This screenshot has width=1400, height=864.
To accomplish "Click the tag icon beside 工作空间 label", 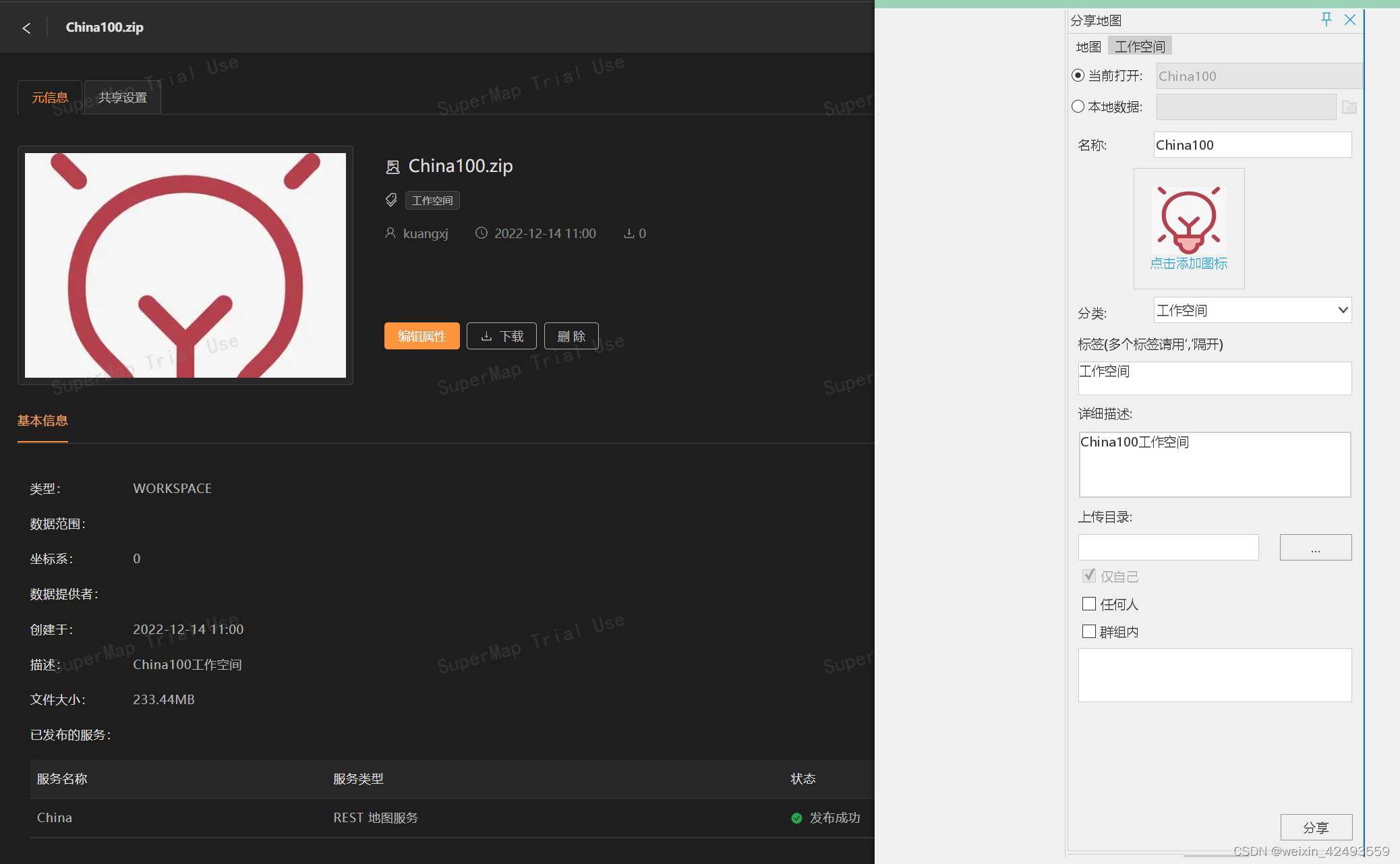I will coord(391,200).
